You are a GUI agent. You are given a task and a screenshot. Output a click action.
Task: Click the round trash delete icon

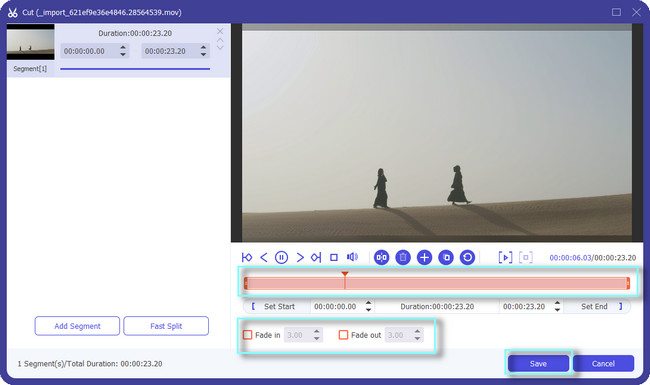pos(403,257)
